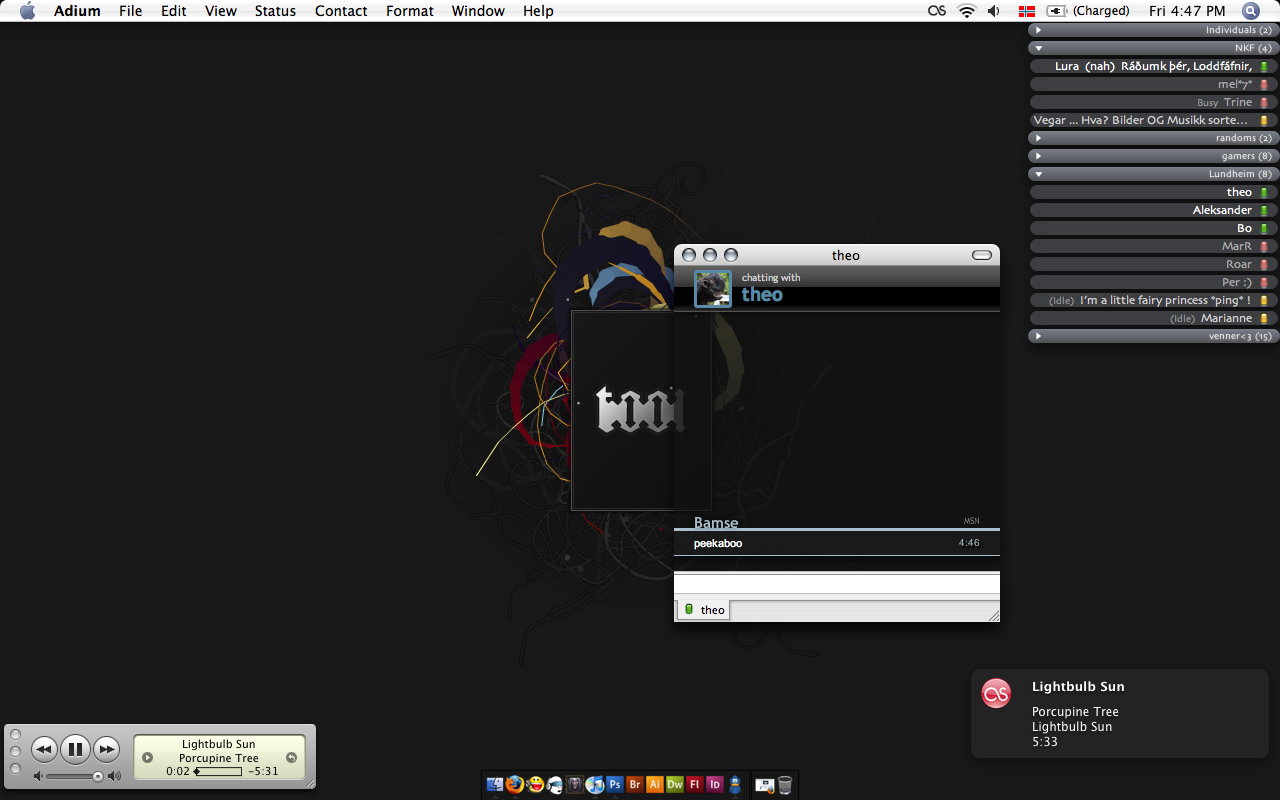
Task: Open Spotlight search magnifier icon
Action: 1251,11
